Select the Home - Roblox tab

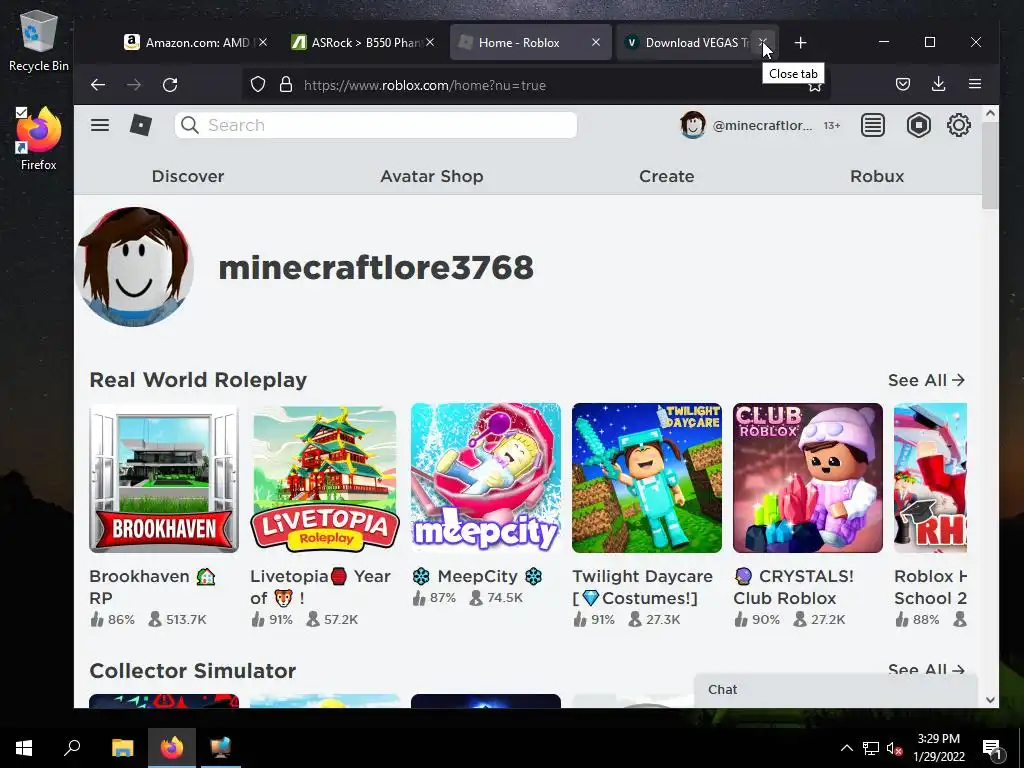coord(530,42)
